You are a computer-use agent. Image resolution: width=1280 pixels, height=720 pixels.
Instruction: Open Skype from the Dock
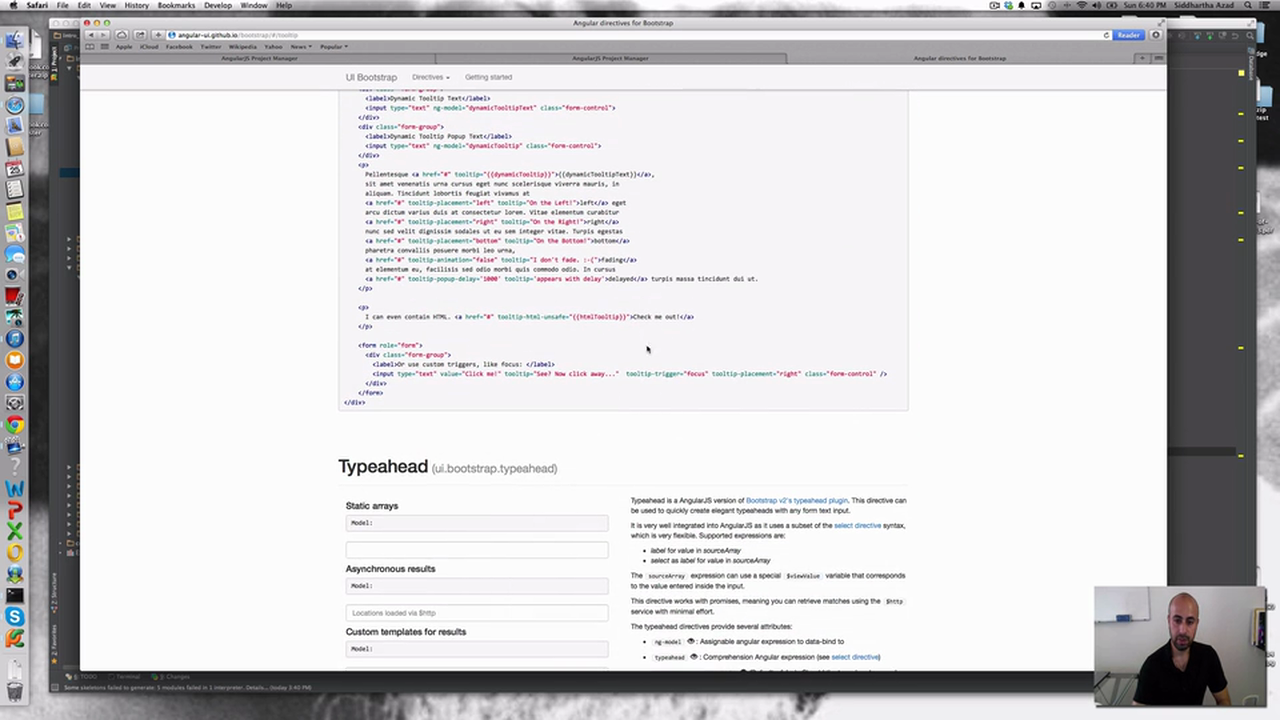14,616
